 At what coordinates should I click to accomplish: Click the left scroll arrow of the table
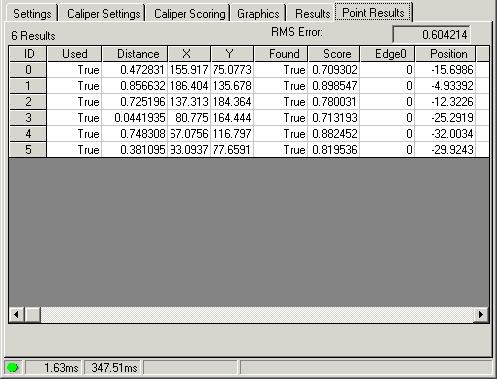click(x=16, y=314)
